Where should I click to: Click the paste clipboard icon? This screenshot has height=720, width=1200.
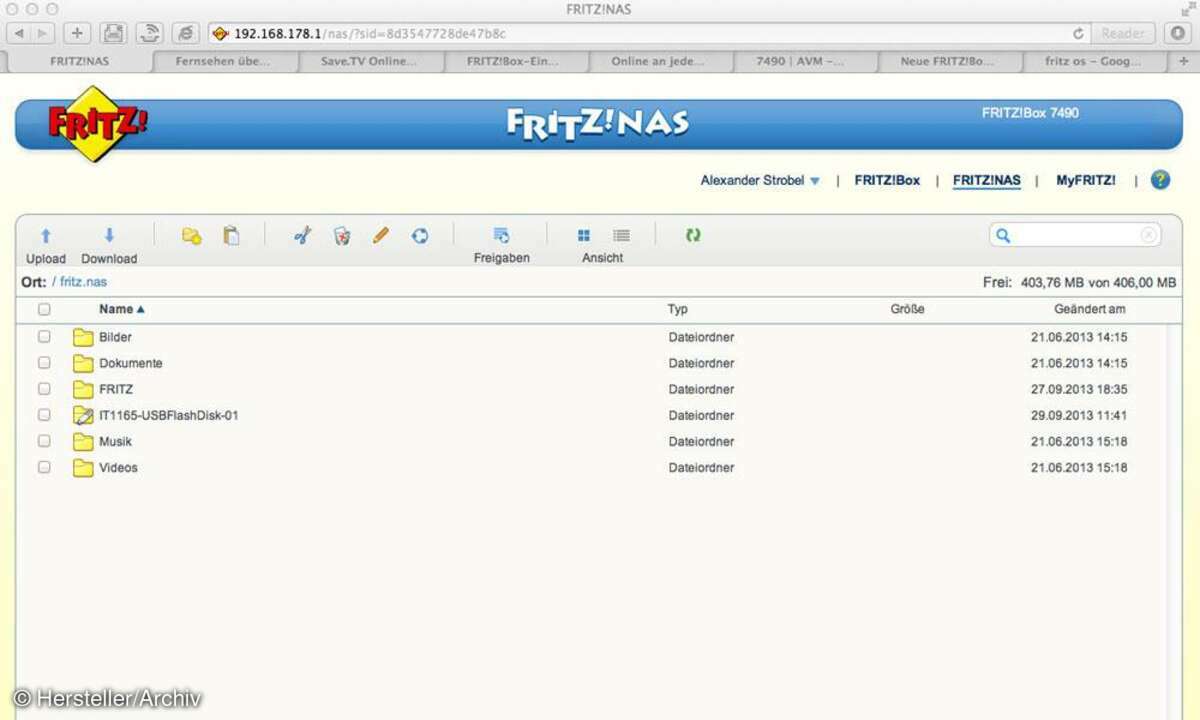point(231,236)
